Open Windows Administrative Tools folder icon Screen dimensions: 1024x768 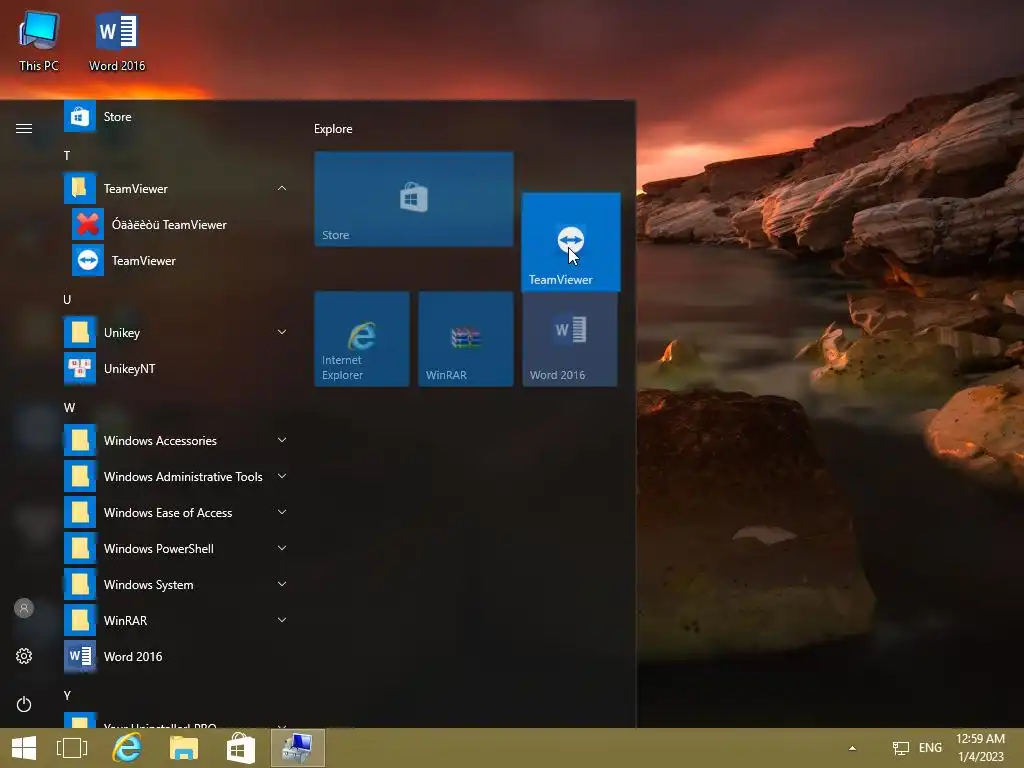(x=80, y=476)
